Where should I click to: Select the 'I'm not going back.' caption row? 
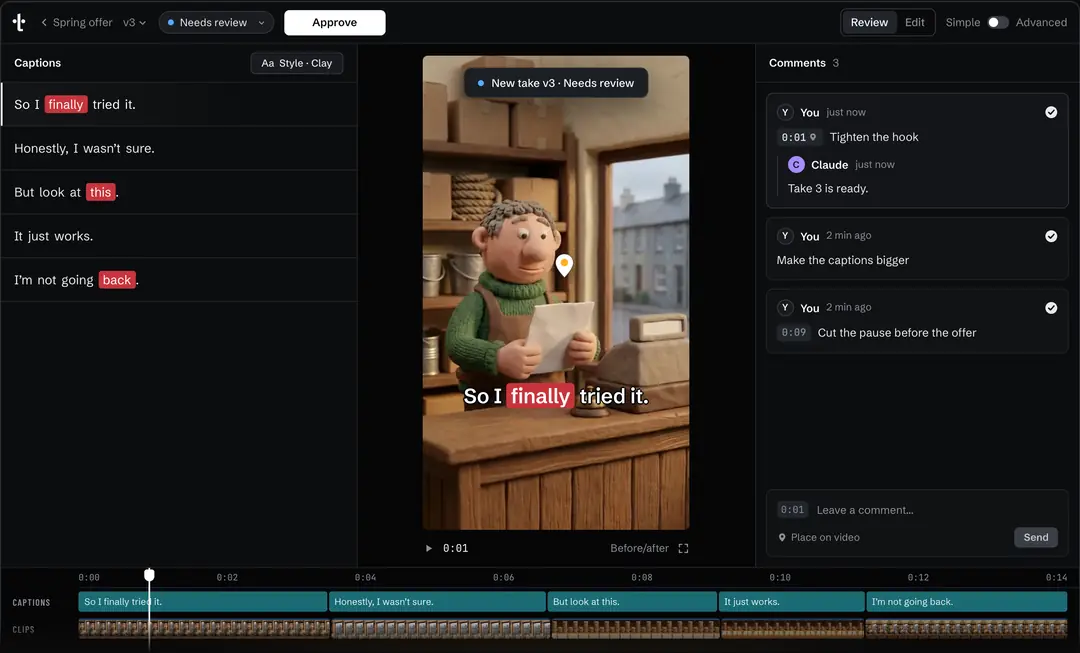[x=179, y=280]
